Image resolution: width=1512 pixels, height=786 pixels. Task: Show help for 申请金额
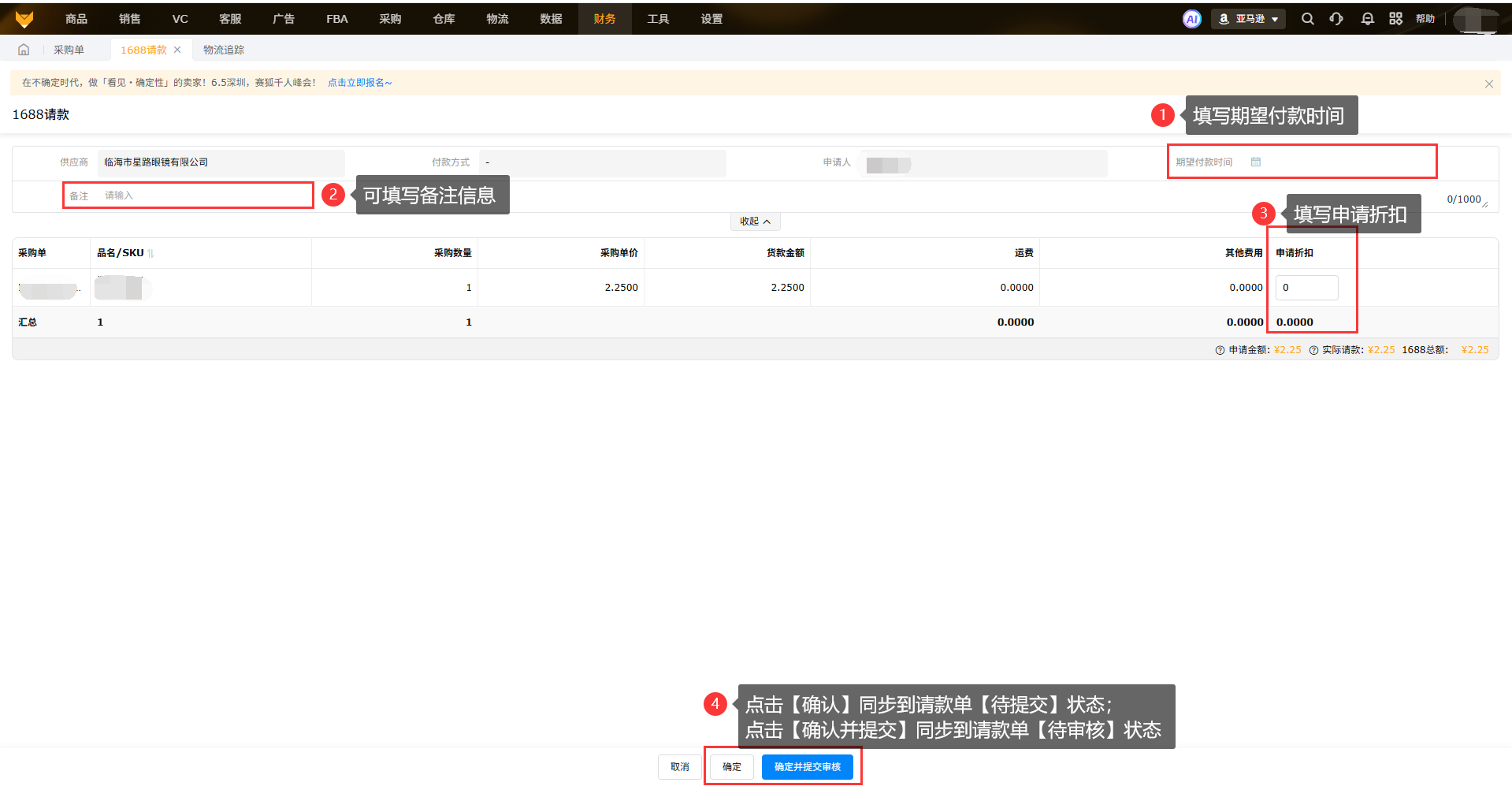click(x=1220, y=350)
